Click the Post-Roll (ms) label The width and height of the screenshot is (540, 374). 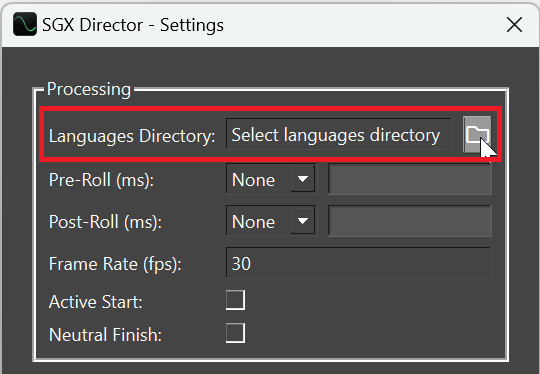(x=105, y=222)
